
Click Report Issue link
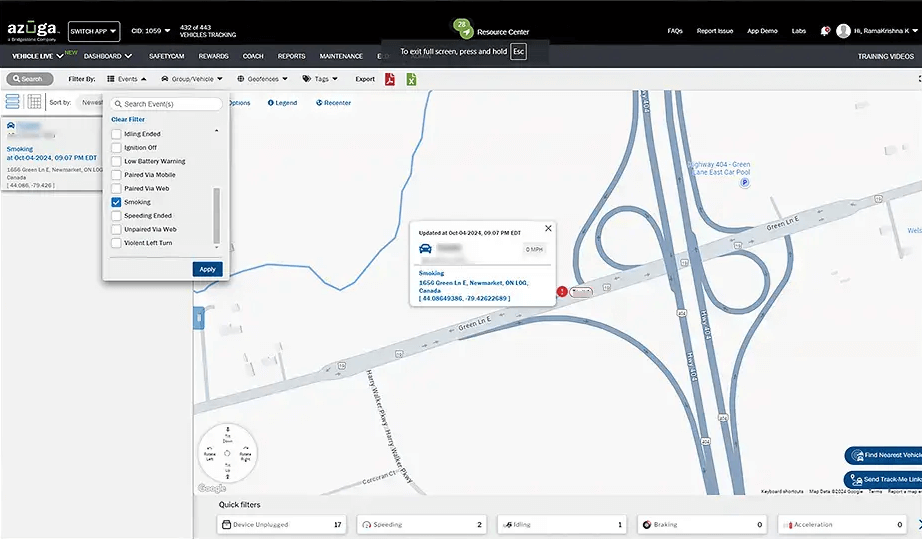click(x=714, y=31)
